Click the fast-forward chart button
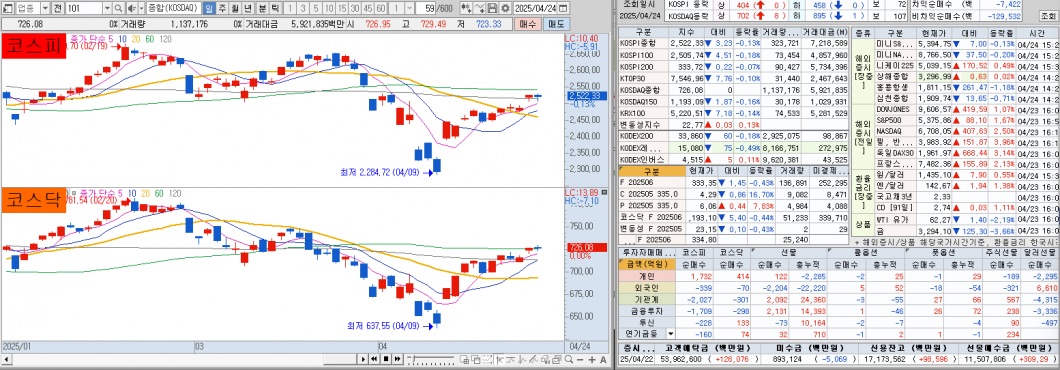This screenshot has width=1060, height=370. click(x=398, y=359)
